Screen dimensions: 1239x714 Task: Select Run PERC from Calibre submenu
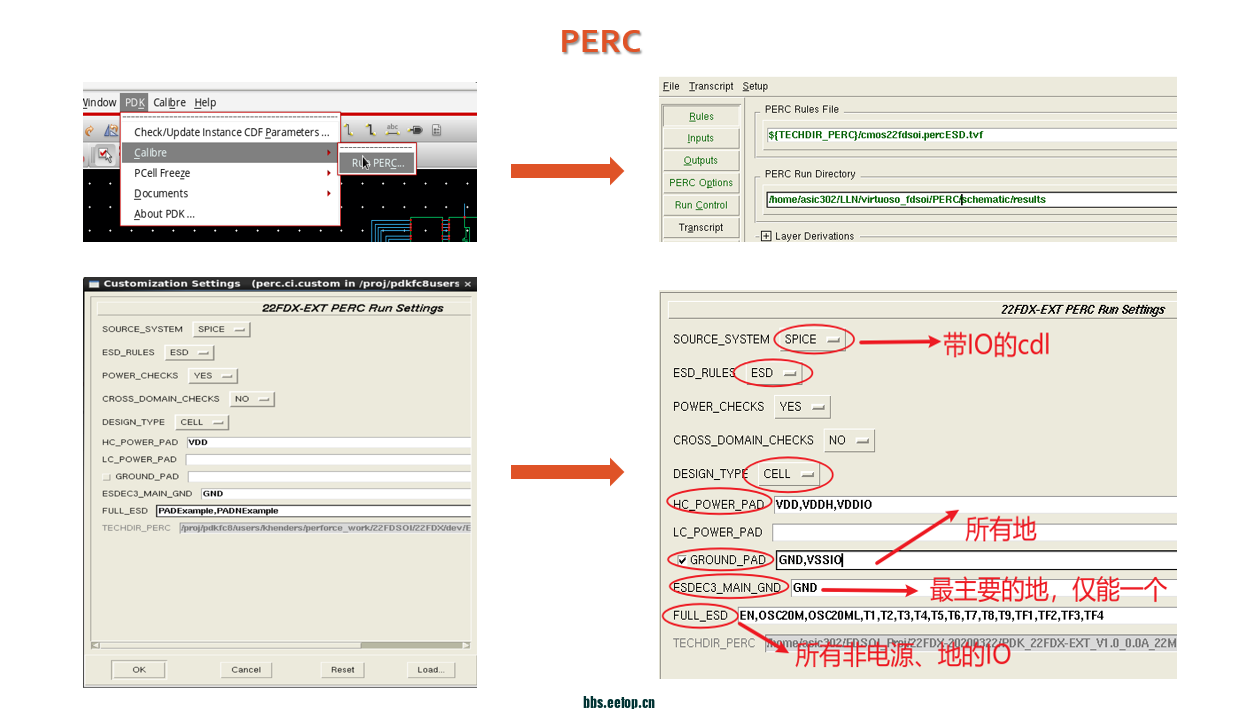(x=377, y=162)
